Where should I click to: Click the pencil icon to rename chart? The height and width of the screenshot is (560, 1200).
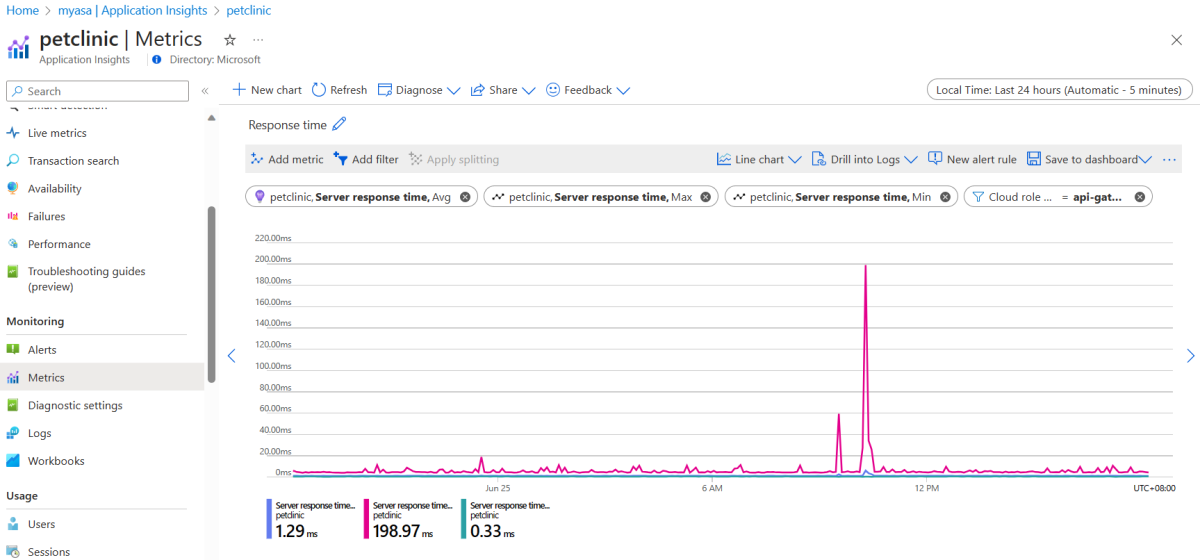click(339, 125)
